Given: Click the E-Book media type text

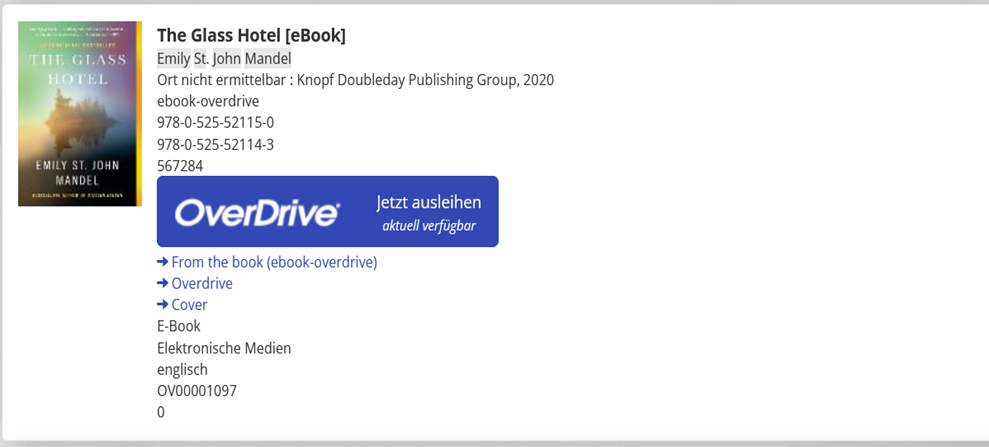Looking at the screenshot, I should [x=178, y=327].
